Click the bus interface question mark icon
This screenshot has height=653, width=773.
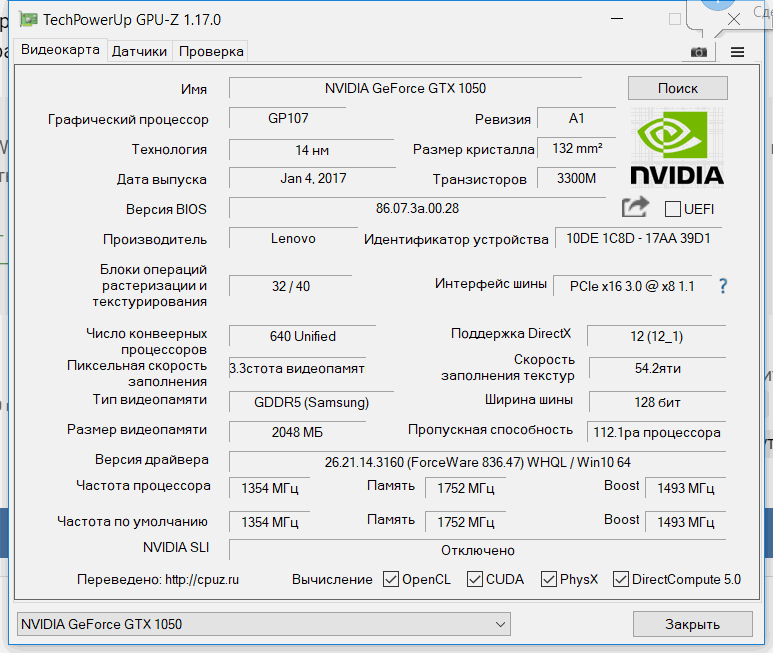(x=723, y=286)
